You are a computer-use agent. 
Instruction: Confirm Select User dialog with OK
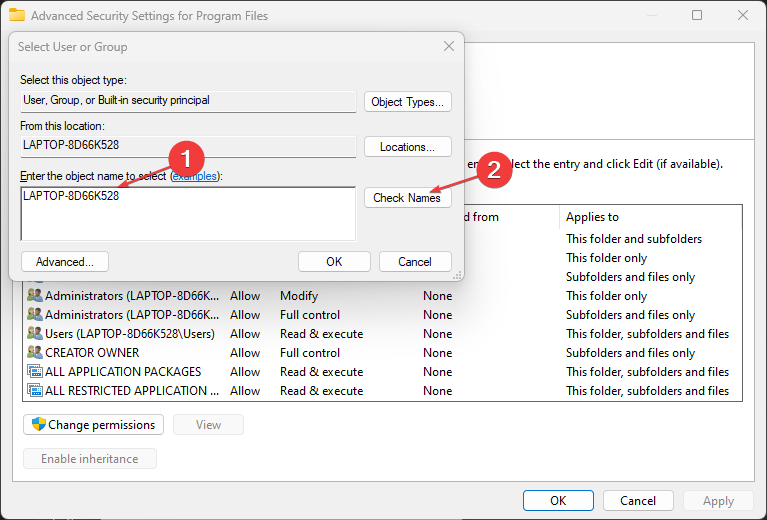point(334,262)
